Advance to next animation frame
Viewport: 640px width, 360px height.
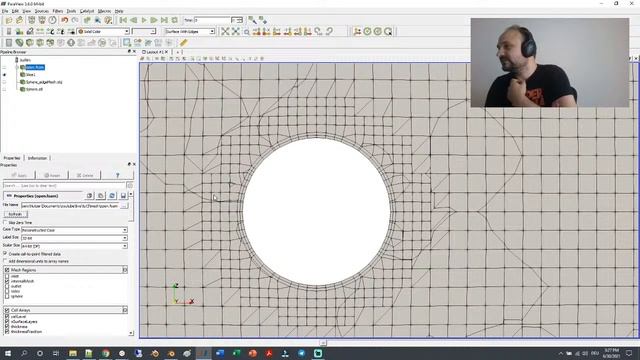pyautogui.click(x=154, y=20)
